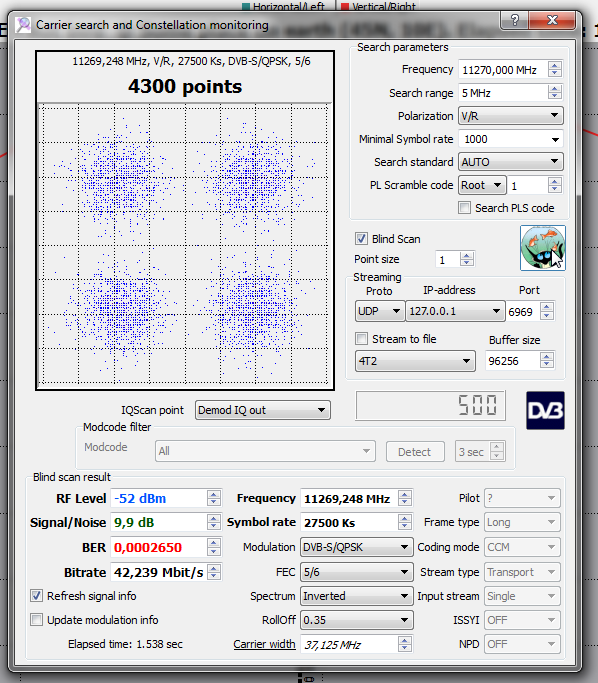Click the 4300 points heading
Viewport: 598px width, 683px height.
(x=185, y=86)
